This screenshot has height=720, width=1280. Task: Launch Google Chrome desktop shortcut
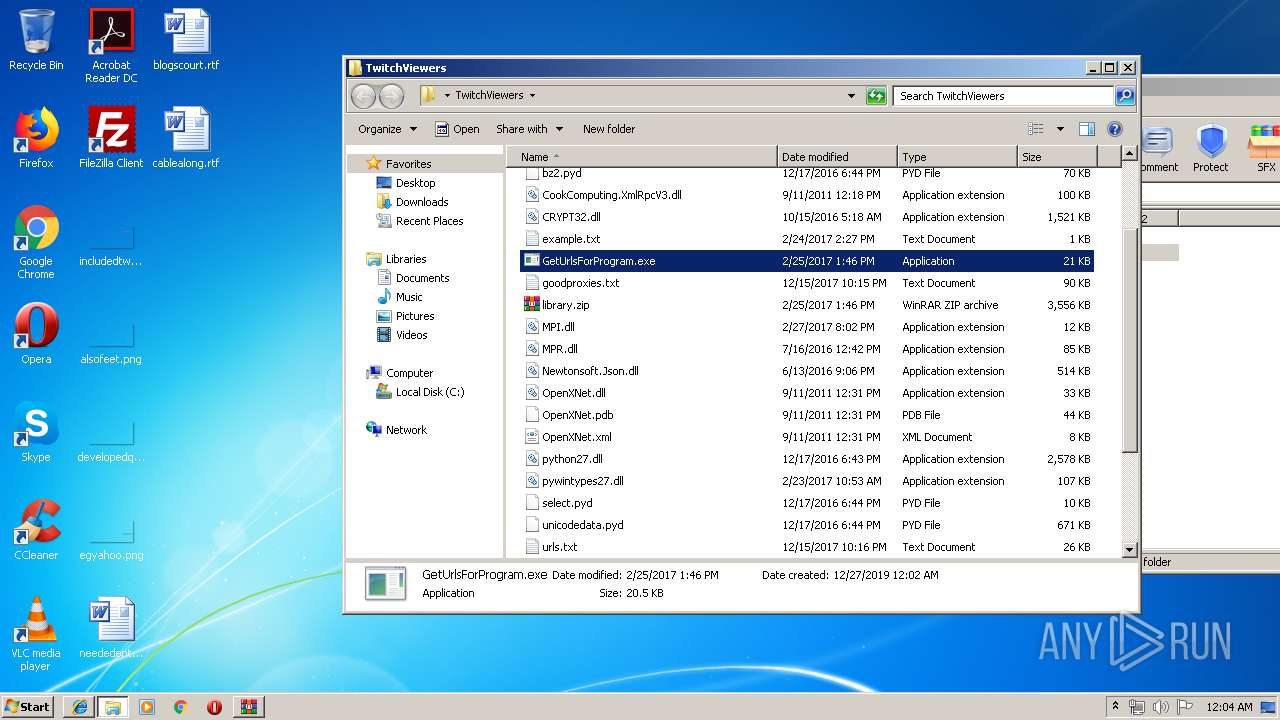[x=36, y=243]
